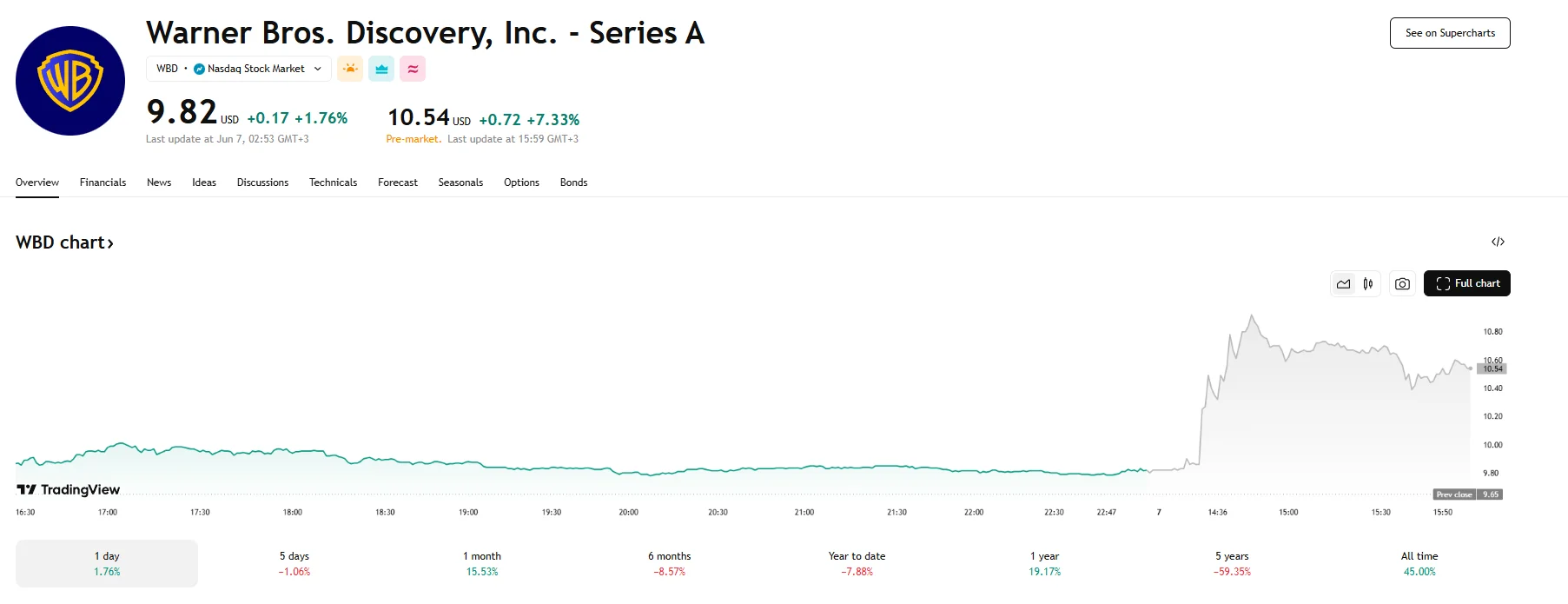Select the Options menu item
1568x604 pixels.
click(x=521, y=183)
